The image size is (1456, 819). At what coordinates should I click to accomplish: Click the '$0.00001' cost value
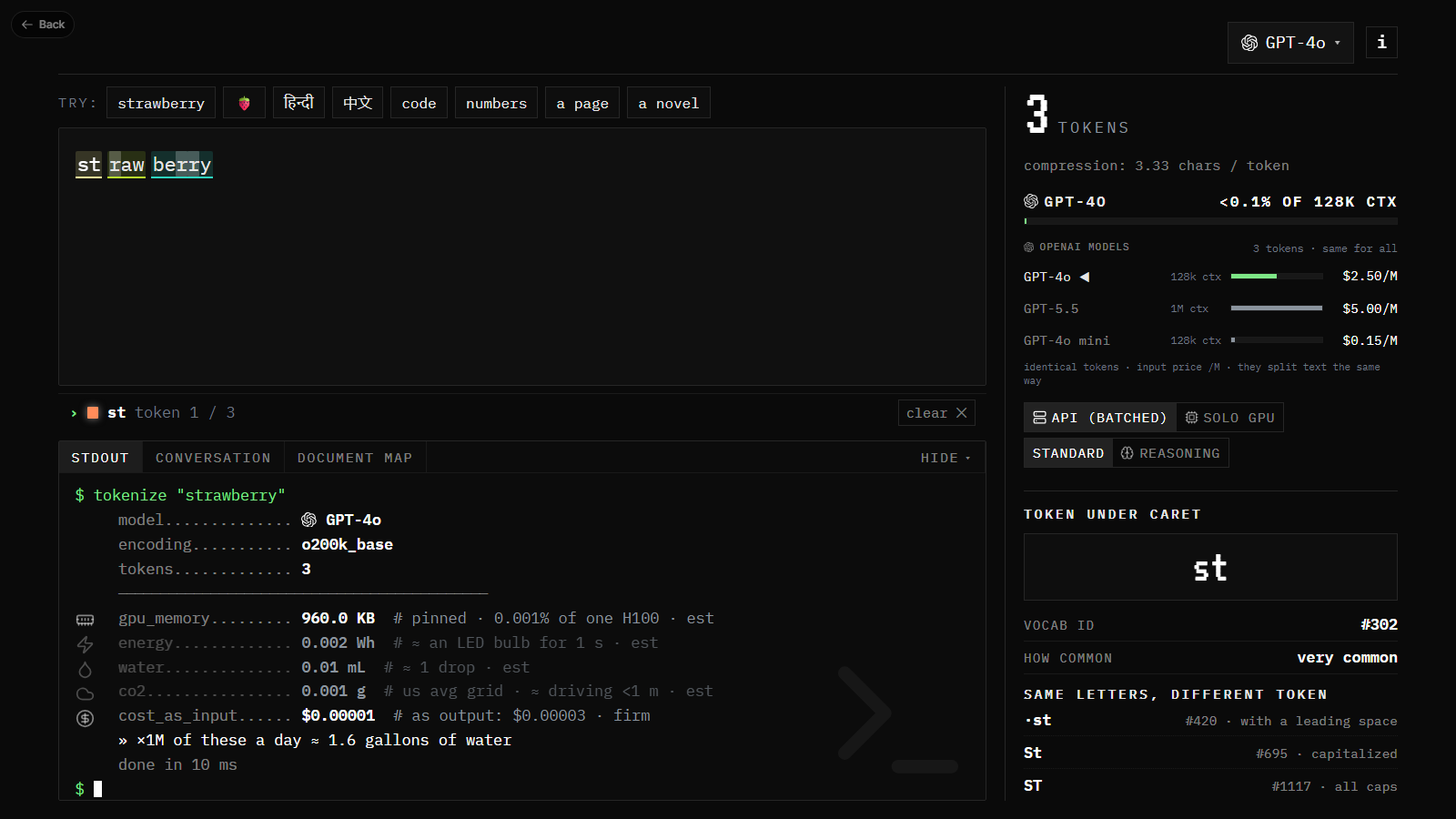[339, 716]
